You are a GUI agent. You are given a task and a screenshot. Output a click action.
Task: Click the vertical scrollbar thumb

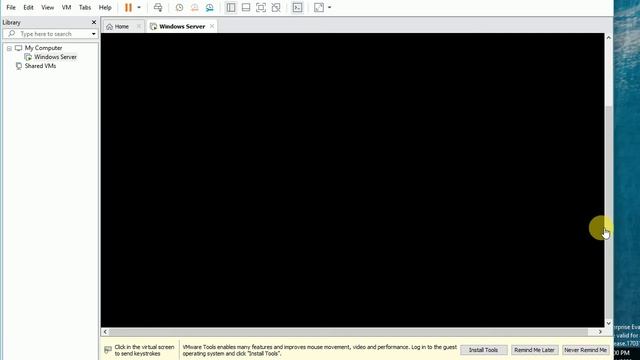point(609,212)
